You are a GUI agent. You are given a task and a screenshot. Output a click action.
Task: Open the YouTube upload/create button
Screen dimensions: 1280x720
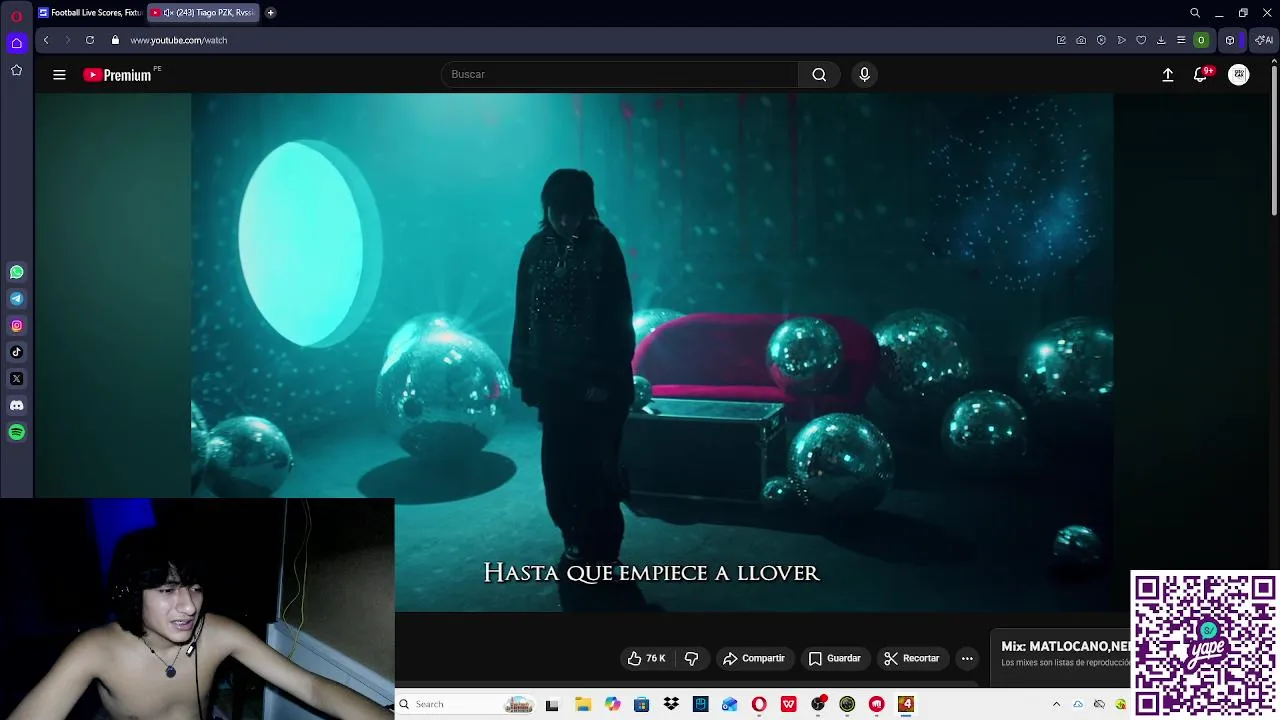pyautogui.click(x=1167, y=75)
